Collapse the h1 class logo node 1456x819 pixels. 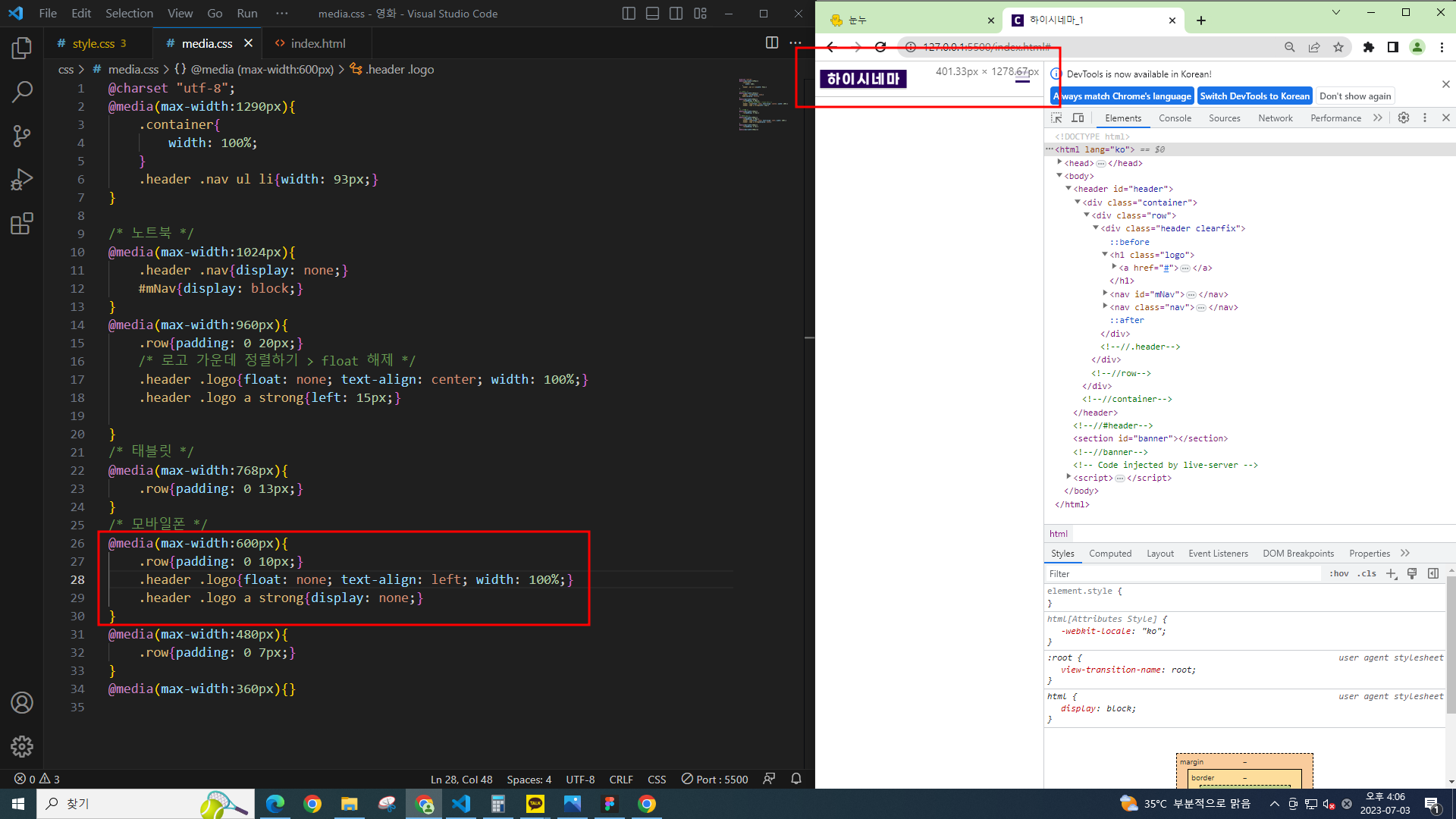pos(1105,255)
